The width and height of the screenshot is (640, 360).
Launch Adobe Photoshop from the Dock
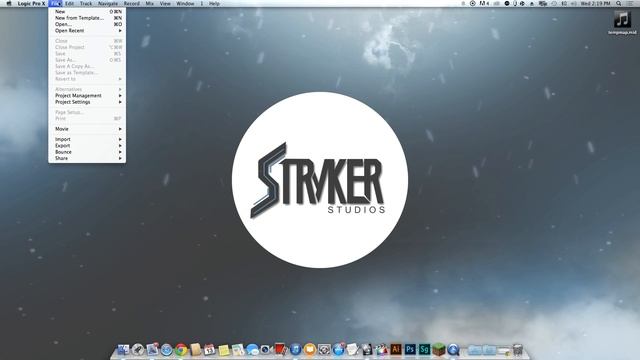pos(410,349)
